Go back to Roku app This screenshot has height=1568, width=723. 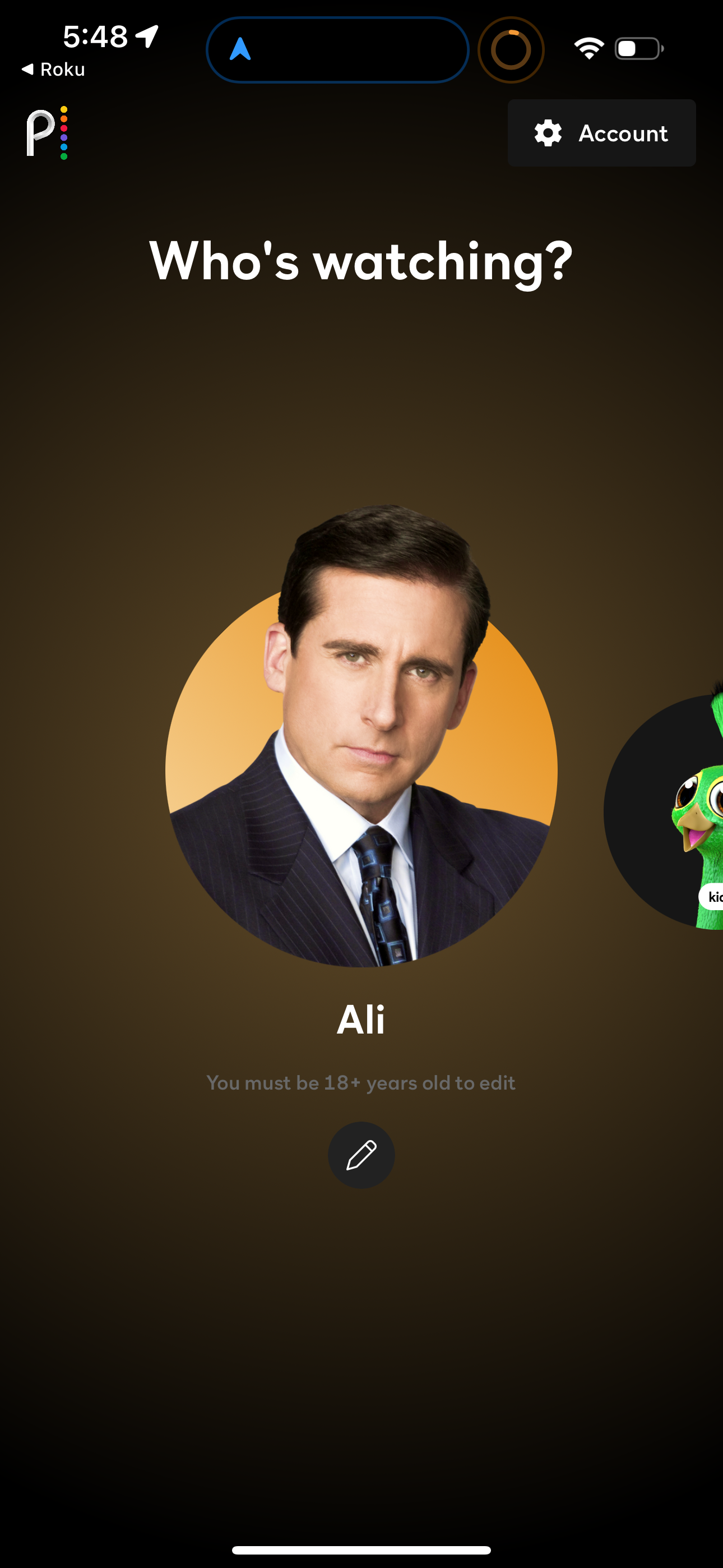point(53,70)
